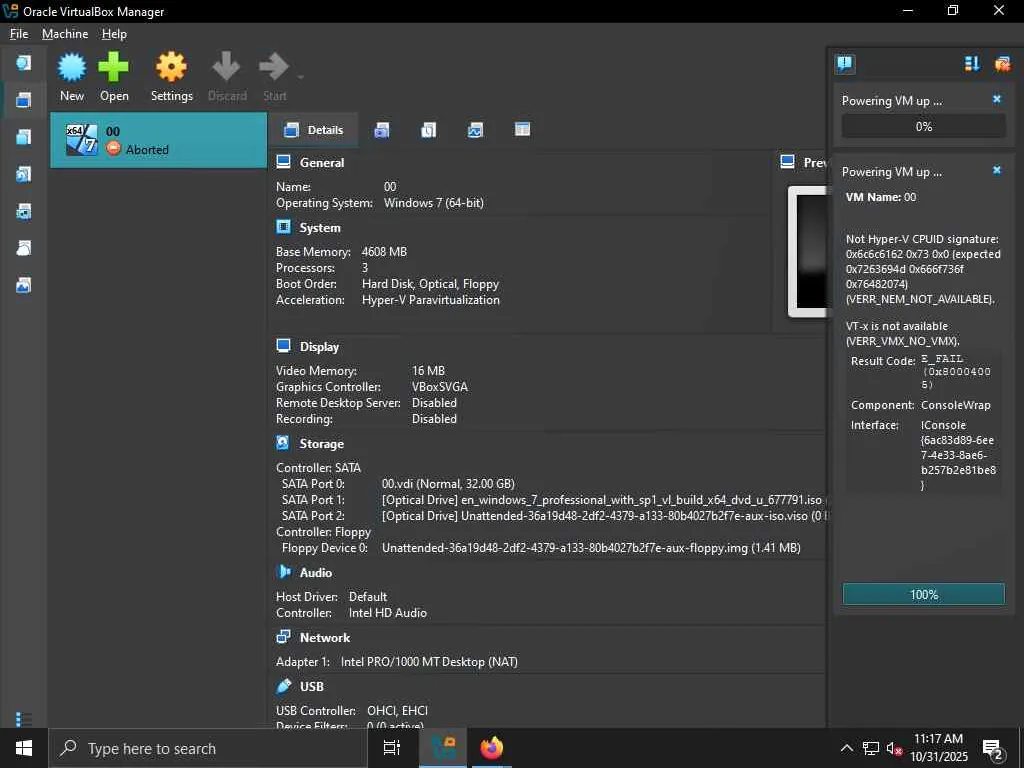Screen dimensions: 1024x768
Task: Click the '4608 MB' base memory value
Action: click(x=384, y=251)
